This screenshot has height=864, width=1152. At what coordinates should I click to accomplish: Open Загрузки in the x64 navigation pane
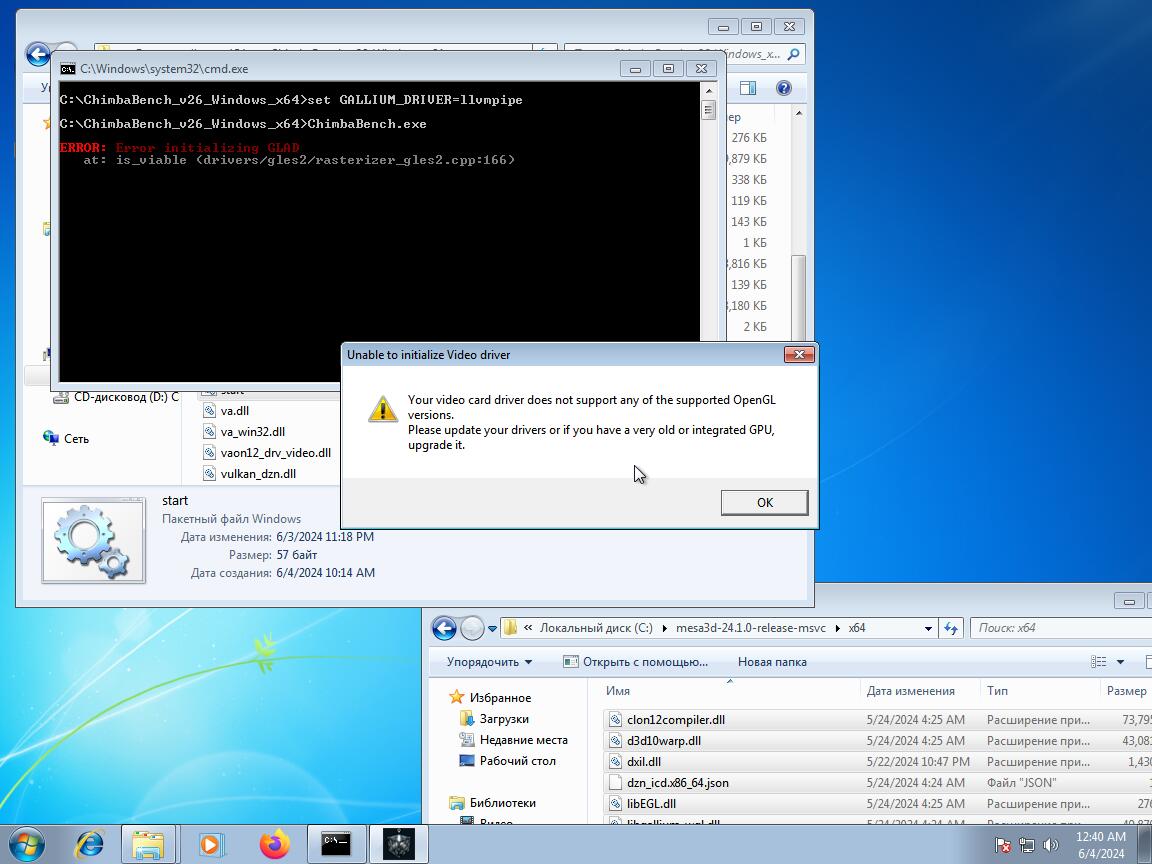click(504, 719)
